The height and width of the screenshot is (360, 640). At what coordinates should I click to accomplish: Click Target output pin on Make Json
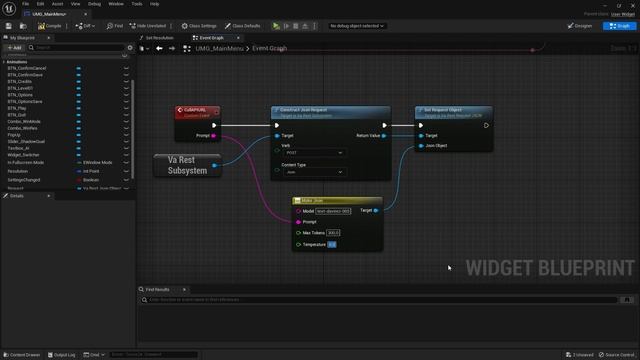click(x=376, y=211)
